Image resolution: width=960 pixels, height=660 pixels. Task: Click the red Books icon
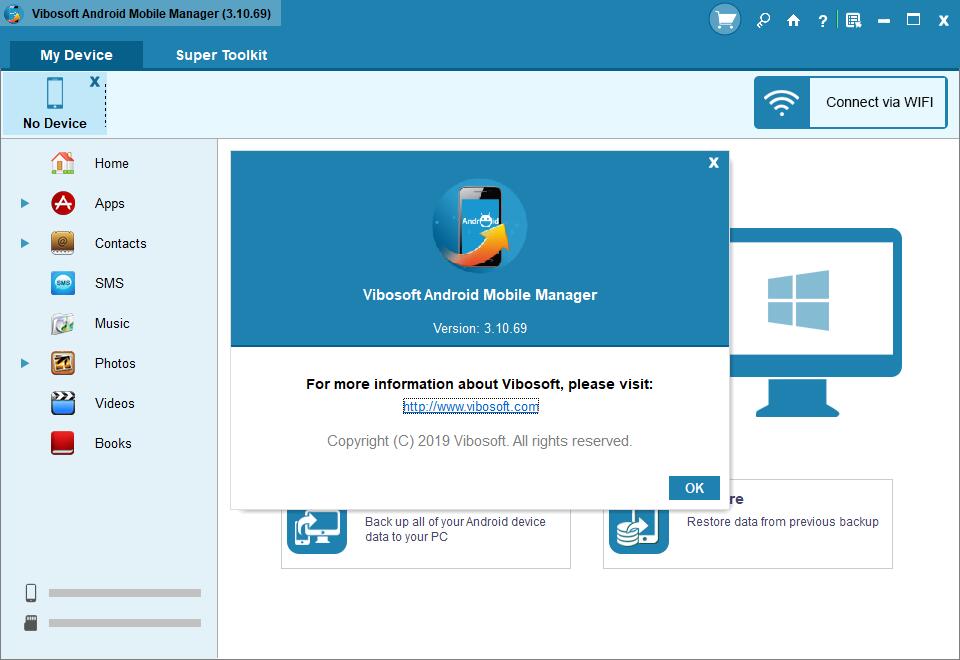pyautogui.click(x=62, y=443)
